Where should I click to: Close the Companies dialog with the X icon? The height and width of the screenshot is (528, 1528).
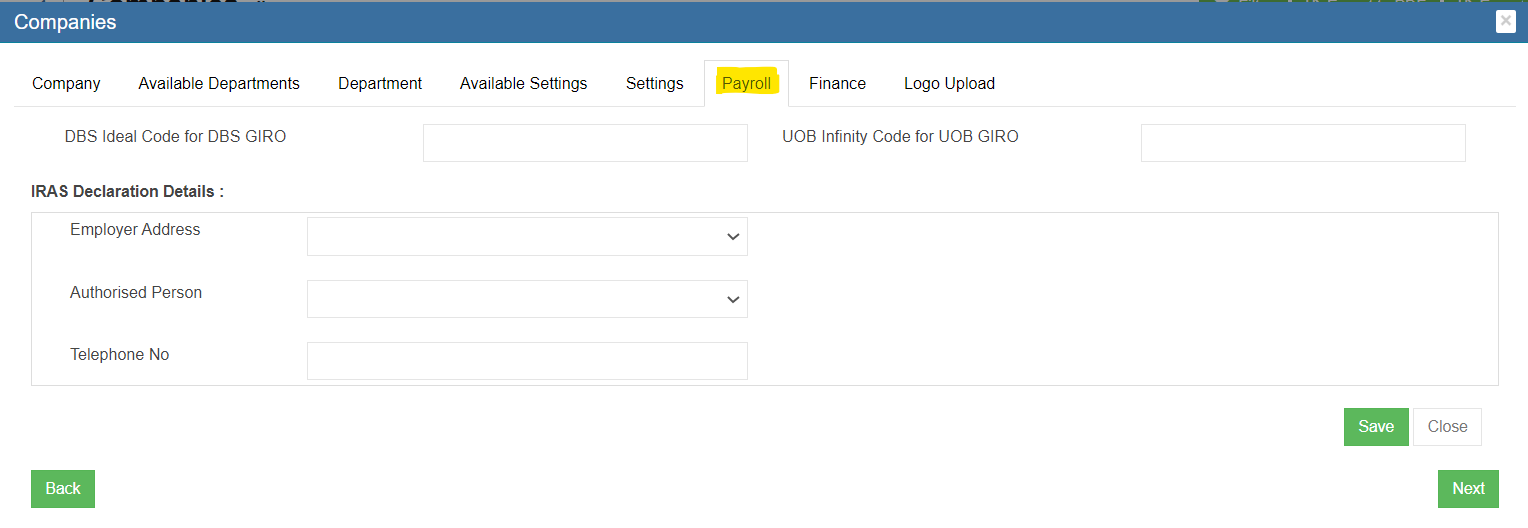(1505, 22)
